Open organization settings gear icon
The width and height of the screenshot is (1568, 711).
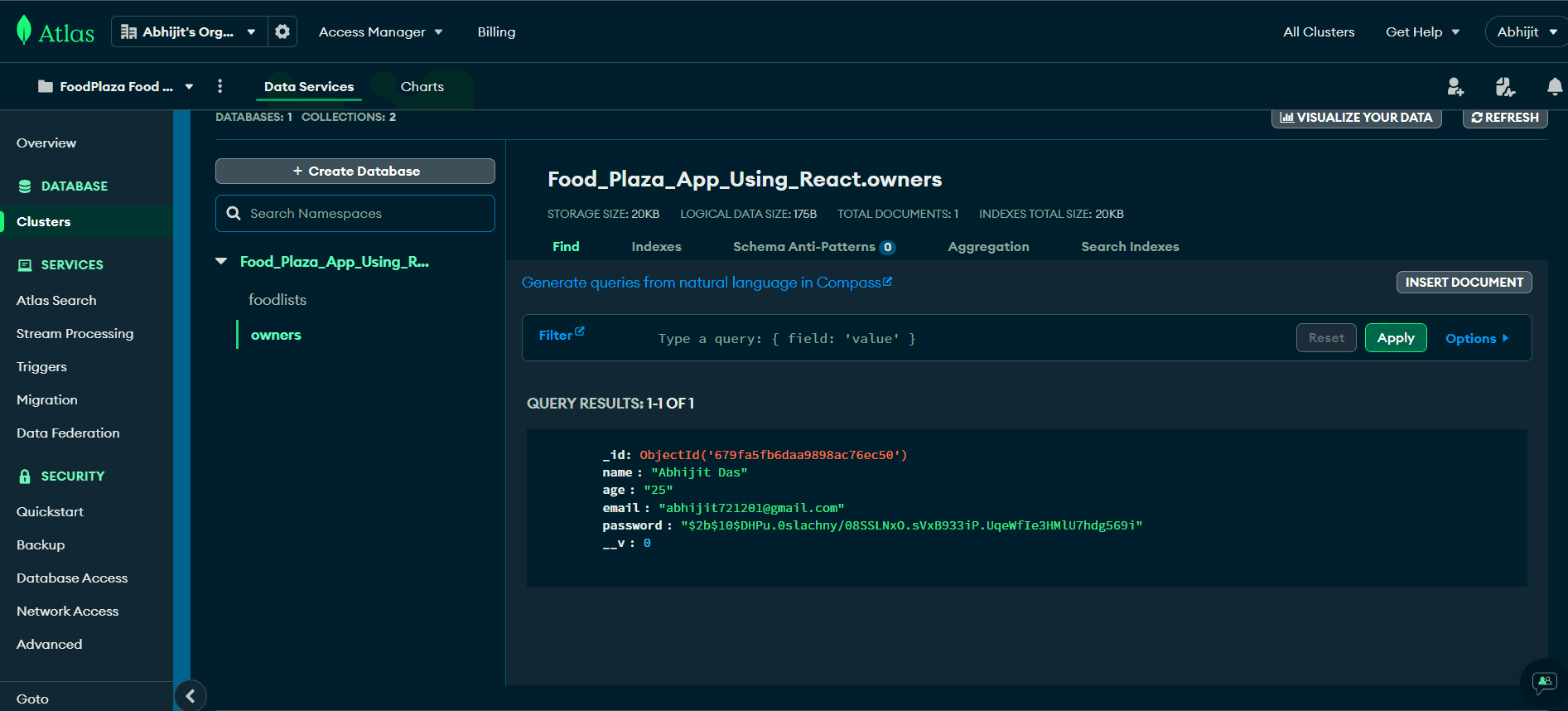pyautogui.click(x=282, y=31)
